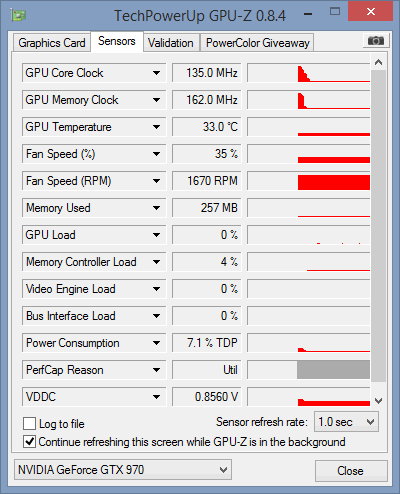Open the PowerColor Giveaway tab

point(257,43)
